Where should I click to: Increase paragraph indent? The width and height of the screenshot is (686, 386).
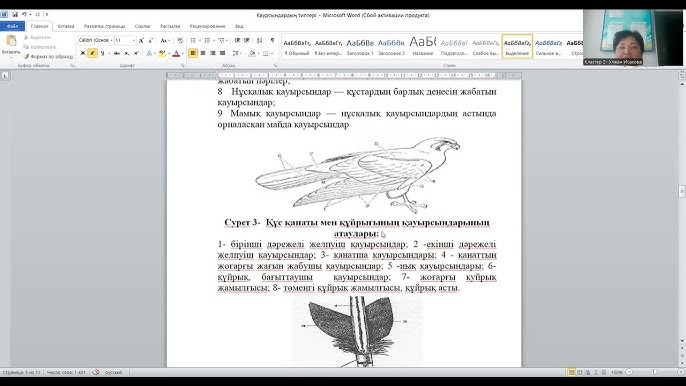pyautogui.click(x=247, y=40)
